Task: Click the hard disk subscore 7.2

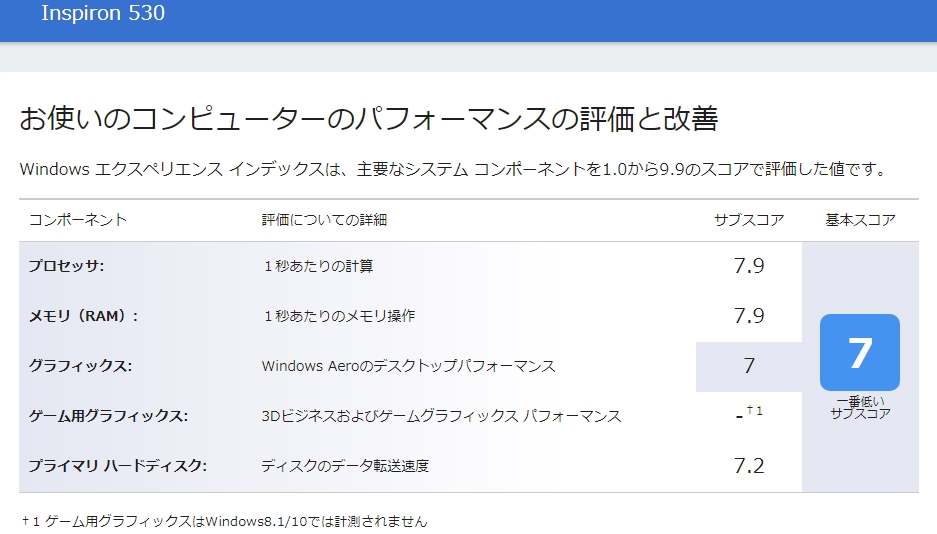Action: coord(749,465)
